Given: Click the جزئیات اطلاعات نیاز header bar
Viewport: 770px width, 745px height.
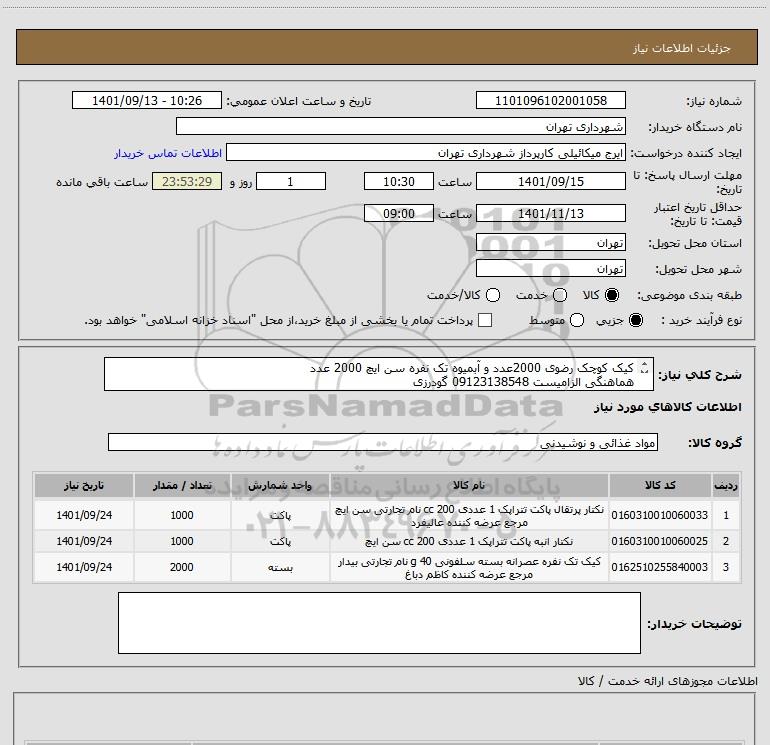Looking at the screenshot, I should coord(386,47).
